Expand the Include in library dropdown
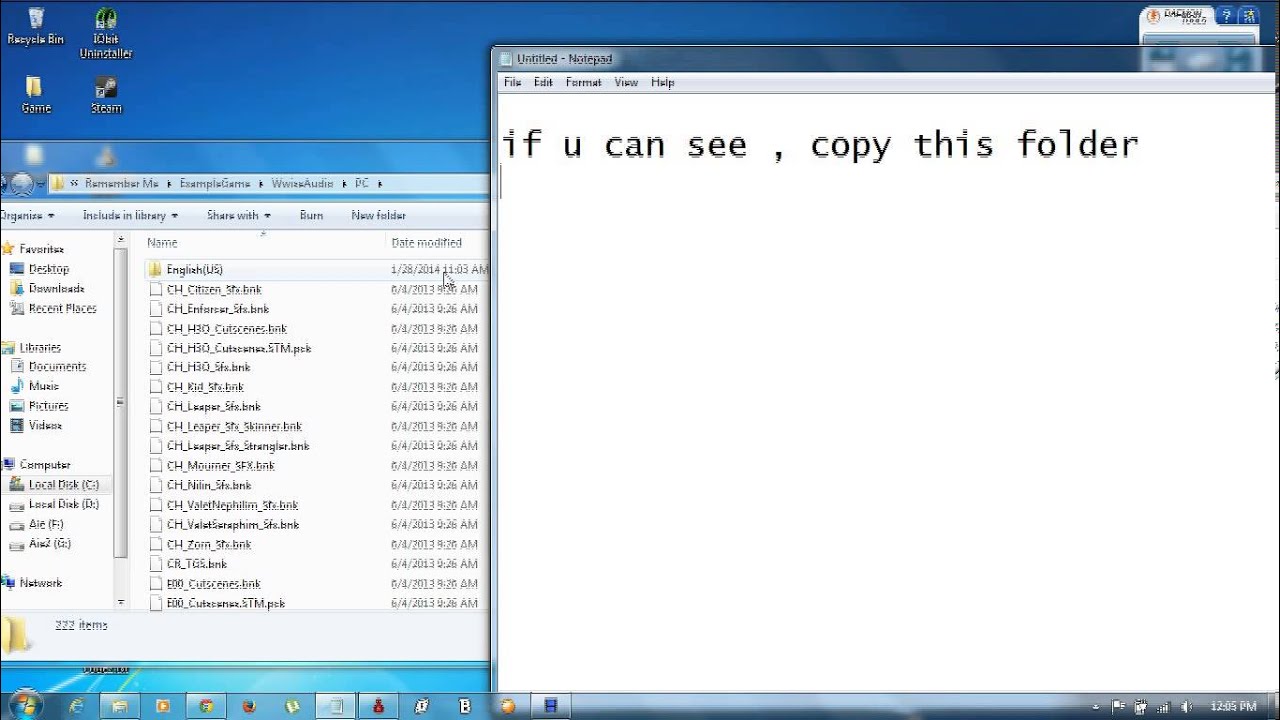The width and height of the screenshot is (1280, 720). (130, 216)
